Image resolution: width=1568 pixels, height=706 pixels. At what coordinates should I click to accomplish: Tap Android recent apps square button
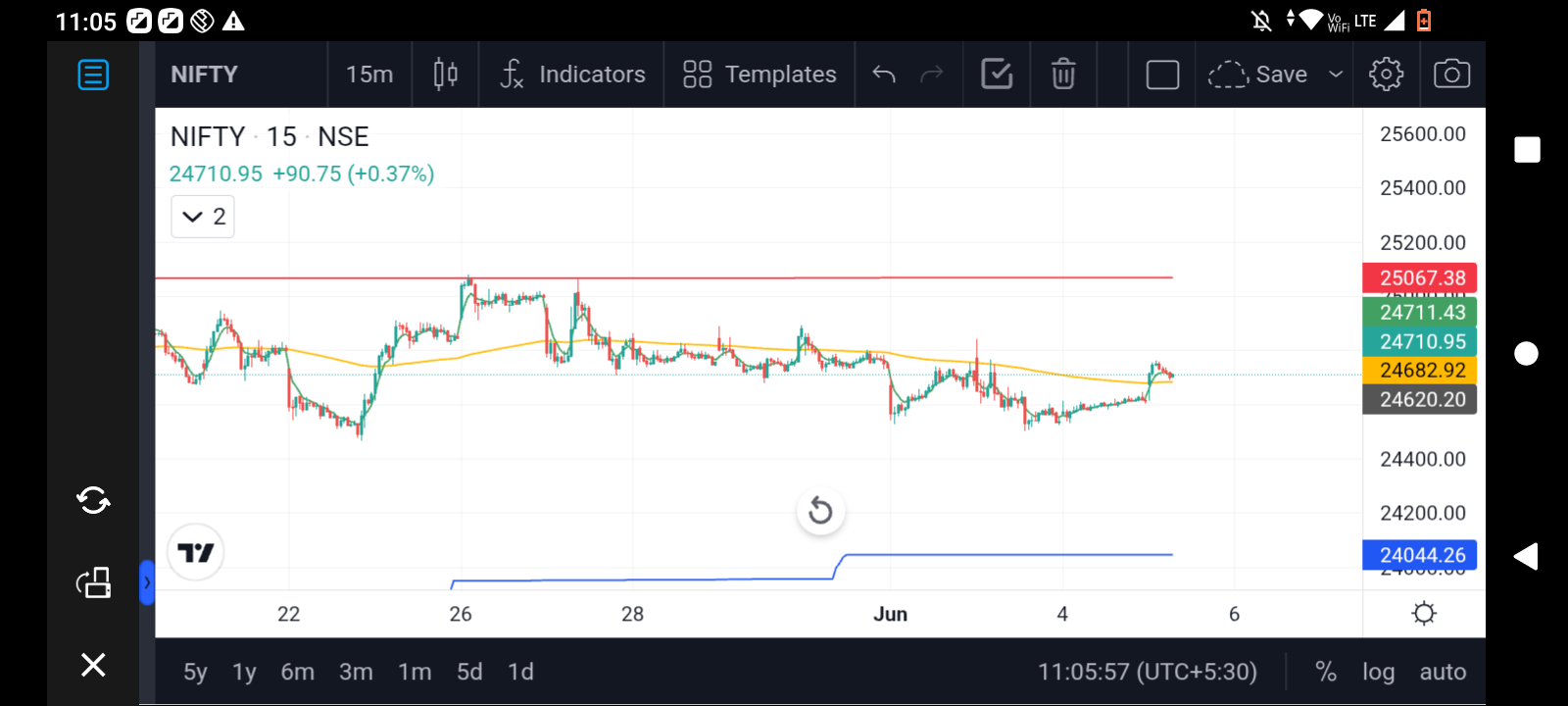(x=1527, y=150)
